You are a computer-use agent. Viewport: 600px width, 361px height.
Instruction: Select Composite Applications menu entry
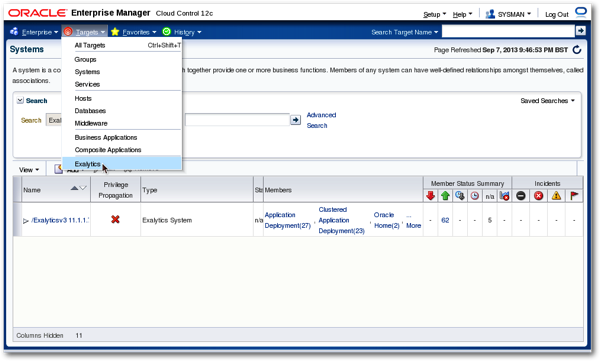pos(108,150)
